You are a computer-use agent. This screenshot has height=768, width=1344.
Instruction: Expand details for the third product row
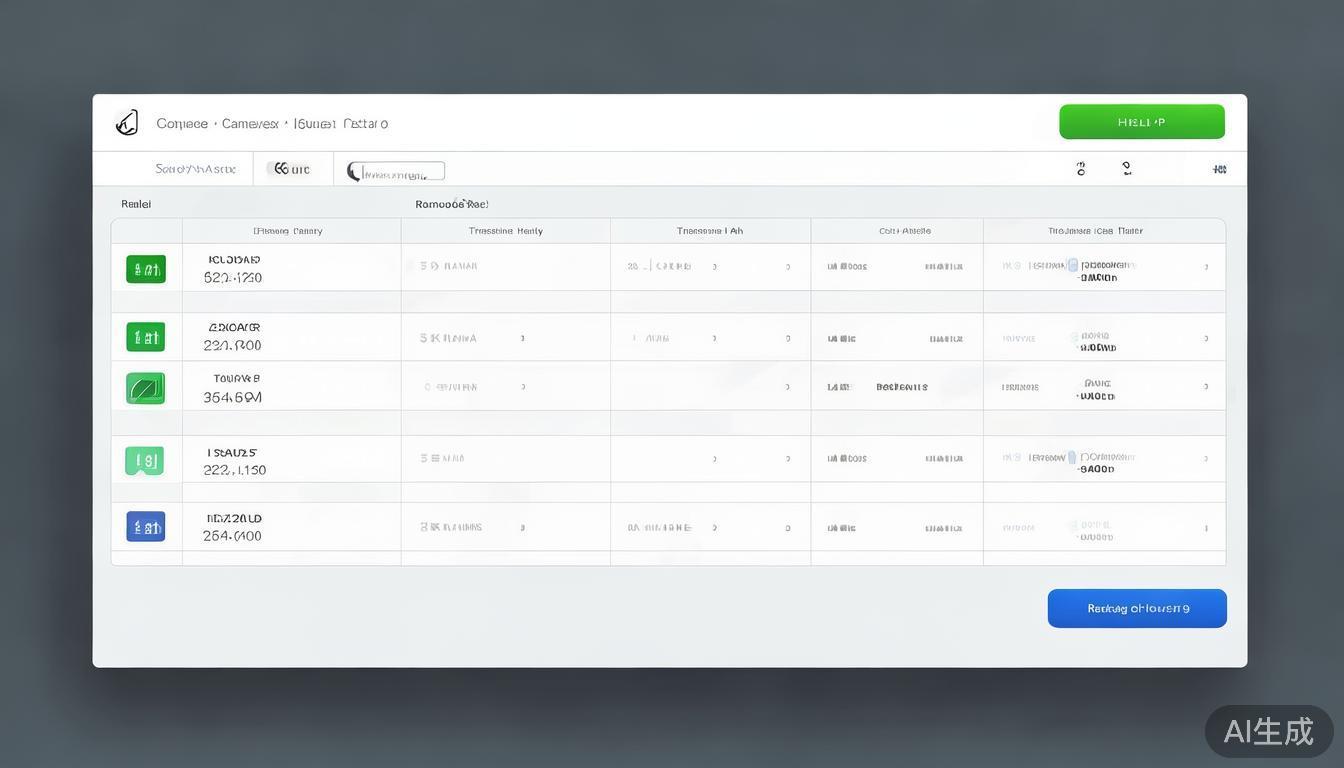click(x=1206, y=387)
